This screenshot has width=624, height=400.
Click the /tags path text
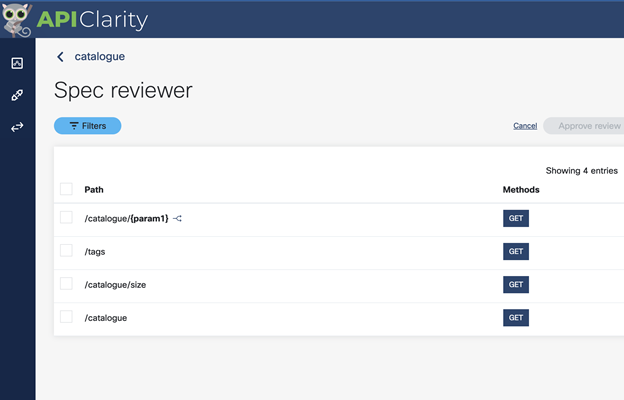click(95, 252)
